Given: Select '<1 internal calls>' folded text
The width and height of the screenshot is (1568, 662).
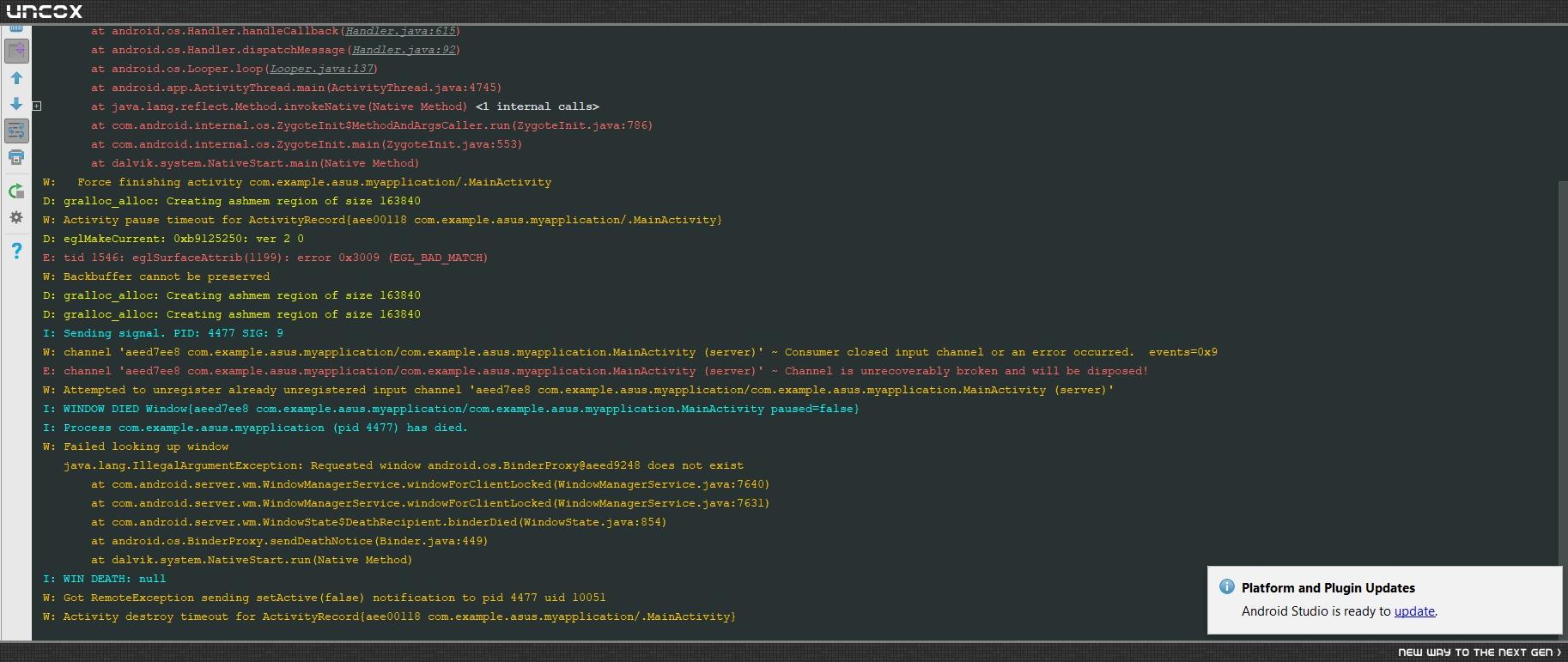Looking at the screenshot, I should tap(538, 106).
